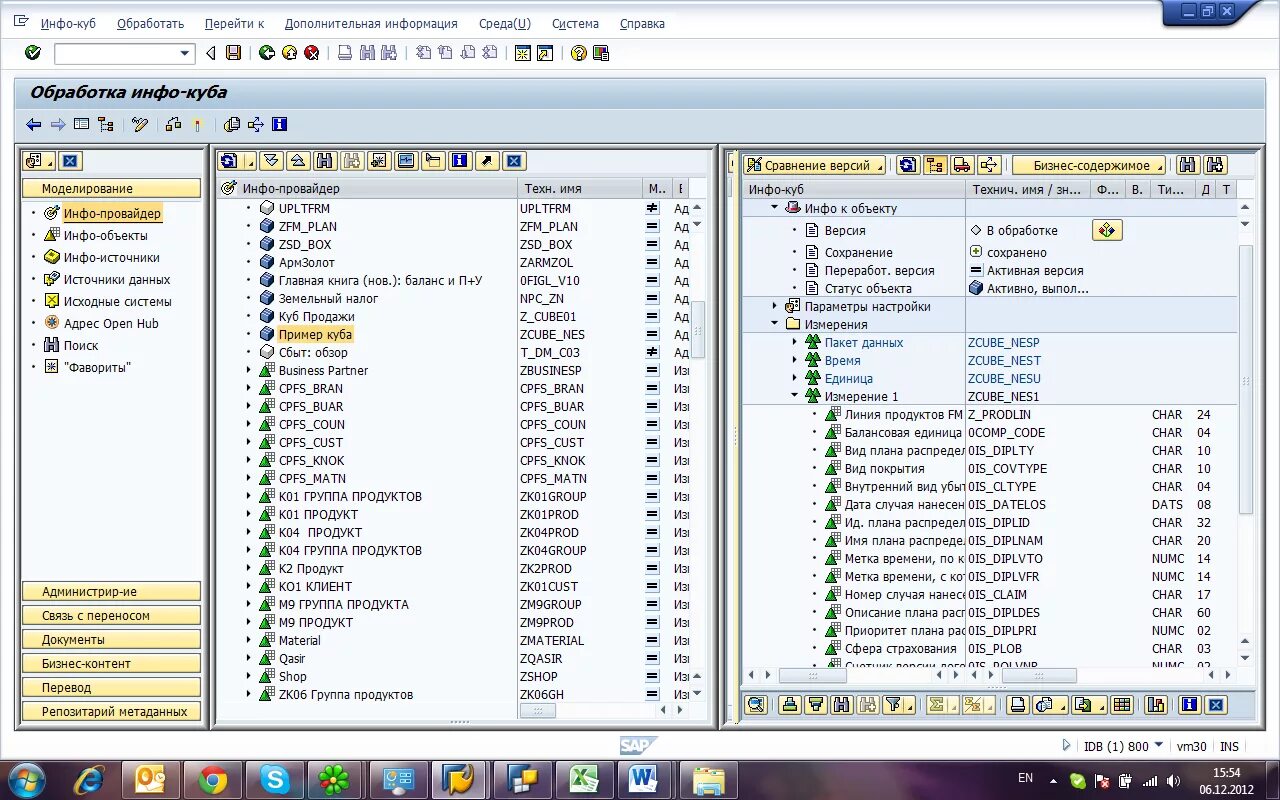The image size is (1280, 800).
Task: Expand the CPFS_BRAN tree node
Action: coord(249,388)
